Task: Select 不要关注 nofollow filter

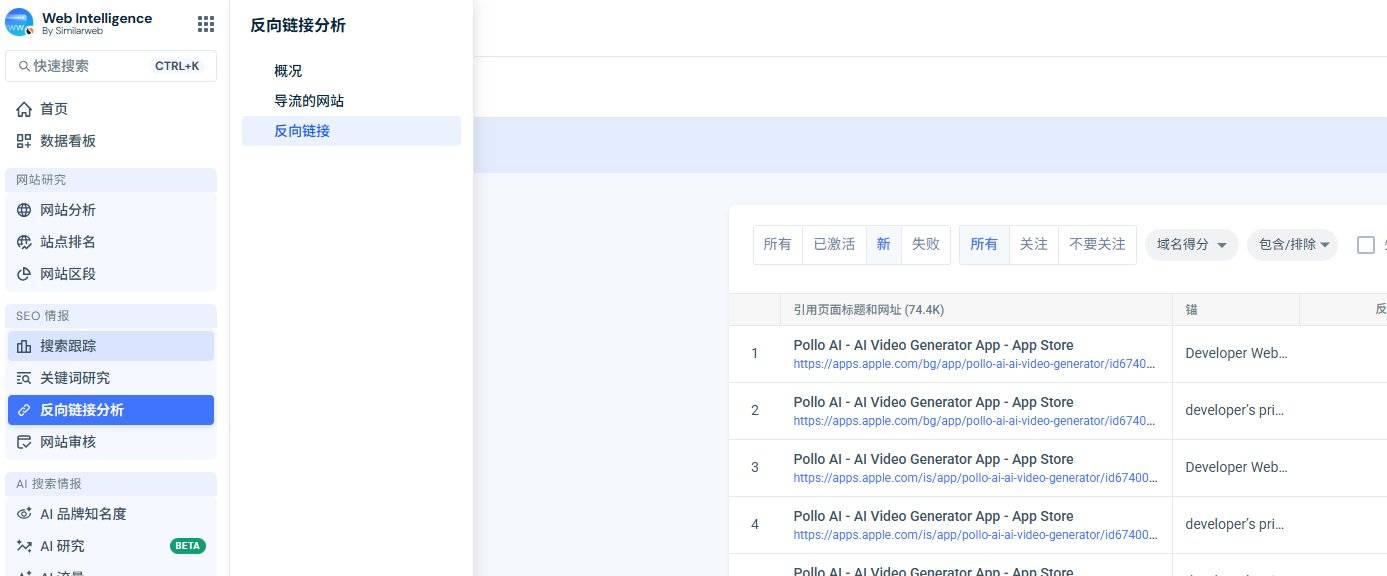Action: click(1097, 244)
